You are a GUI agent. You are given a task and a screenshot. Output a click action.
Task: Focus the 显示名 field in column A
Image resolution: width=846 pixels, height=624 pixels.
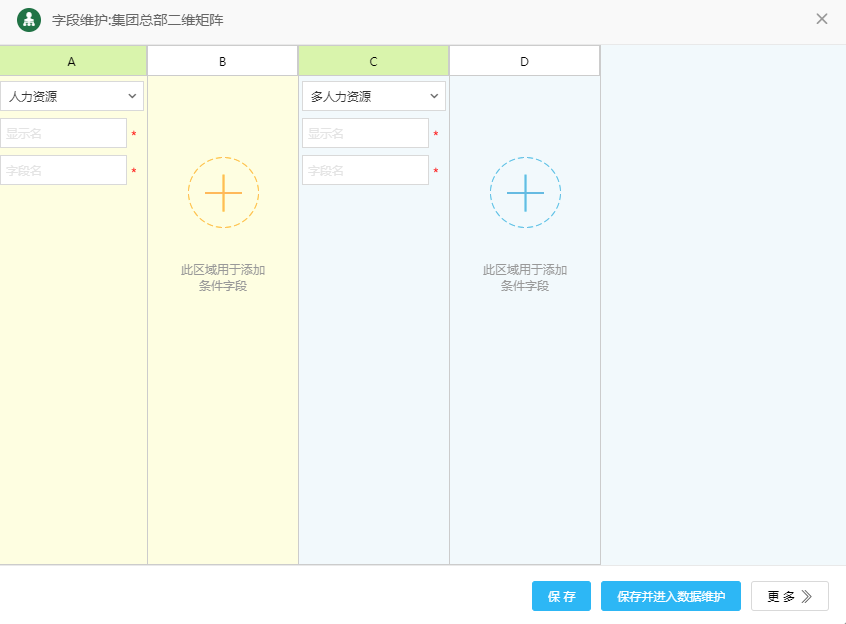[x=64, y=133]
